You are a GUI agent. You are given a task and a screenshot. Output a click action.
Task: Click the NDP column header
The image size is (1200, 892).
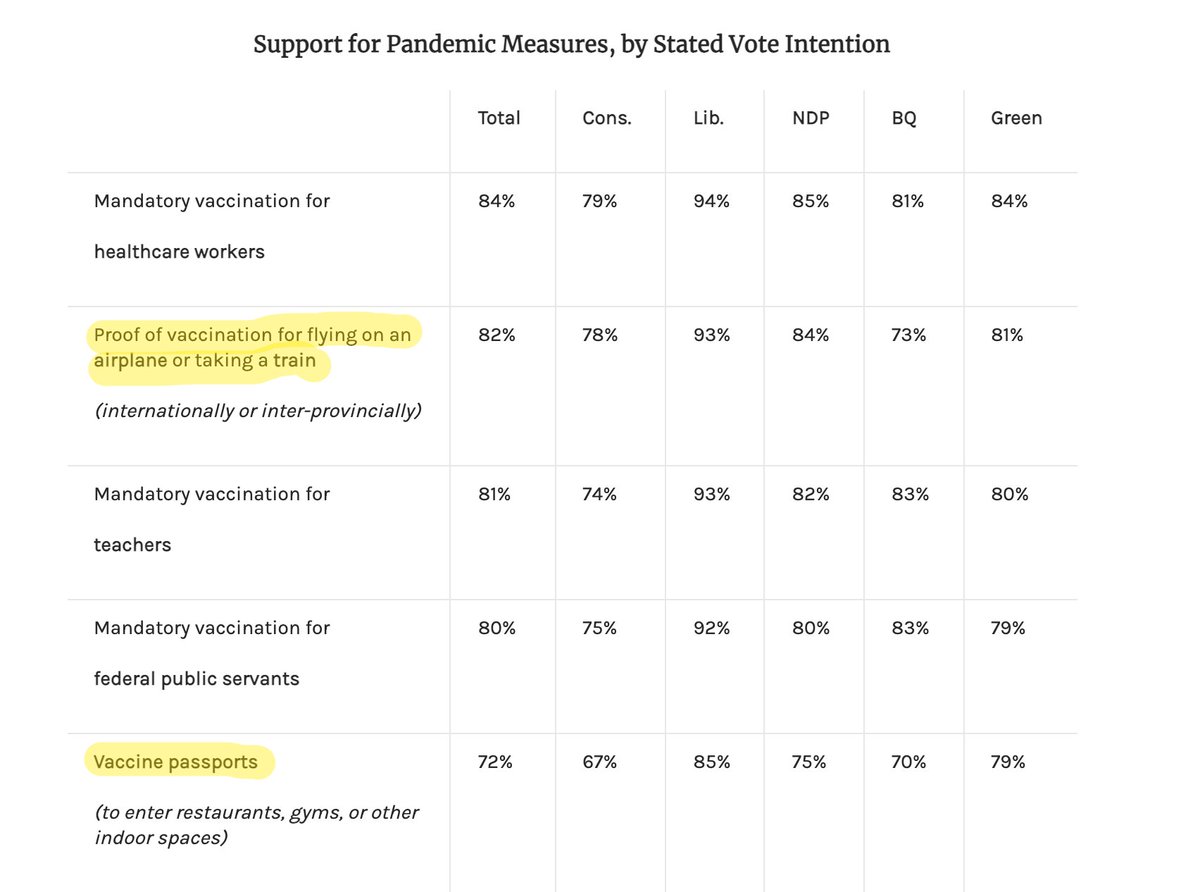coord(810,118)
